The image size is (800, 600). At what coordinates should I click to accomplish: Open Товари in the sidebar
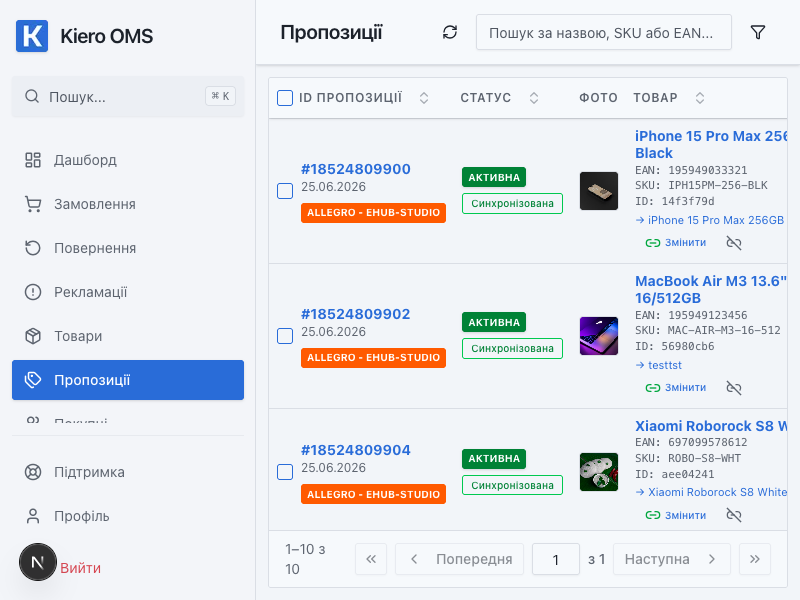click(128, 336)
